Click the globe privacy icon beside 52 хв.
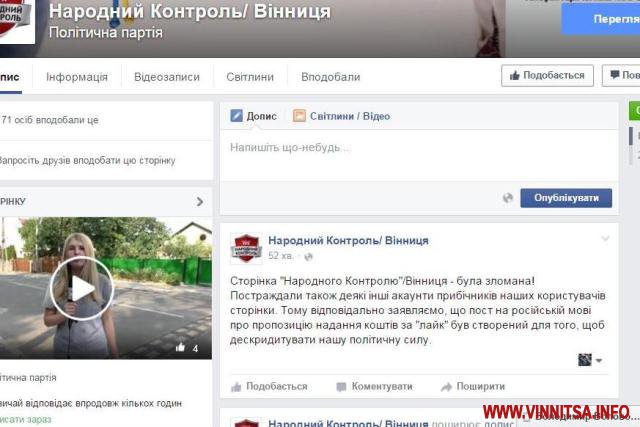This screenshot has width=640, height=427. tap(309, 256)
